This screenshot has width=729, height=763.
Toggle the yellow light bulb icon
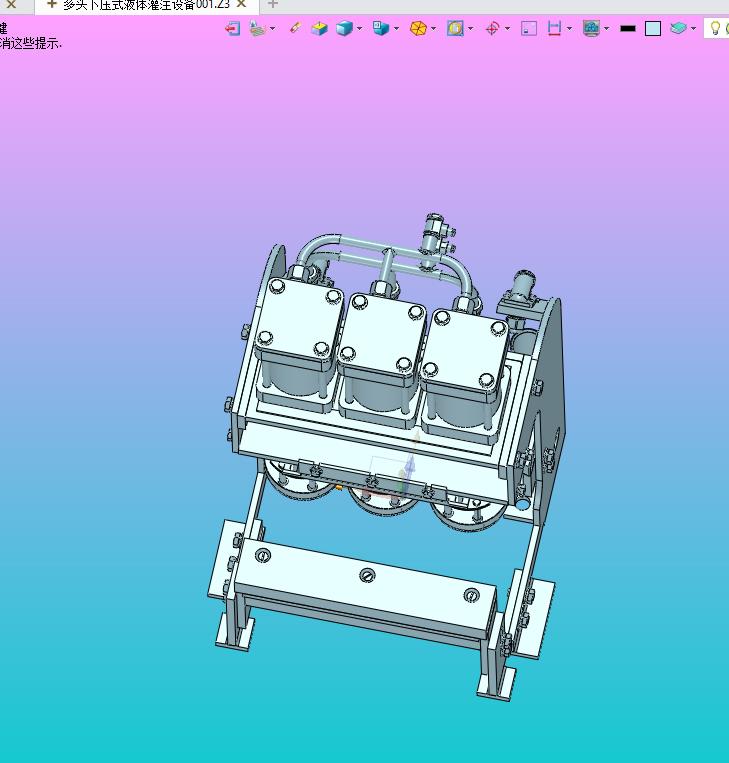coord(715,28)
